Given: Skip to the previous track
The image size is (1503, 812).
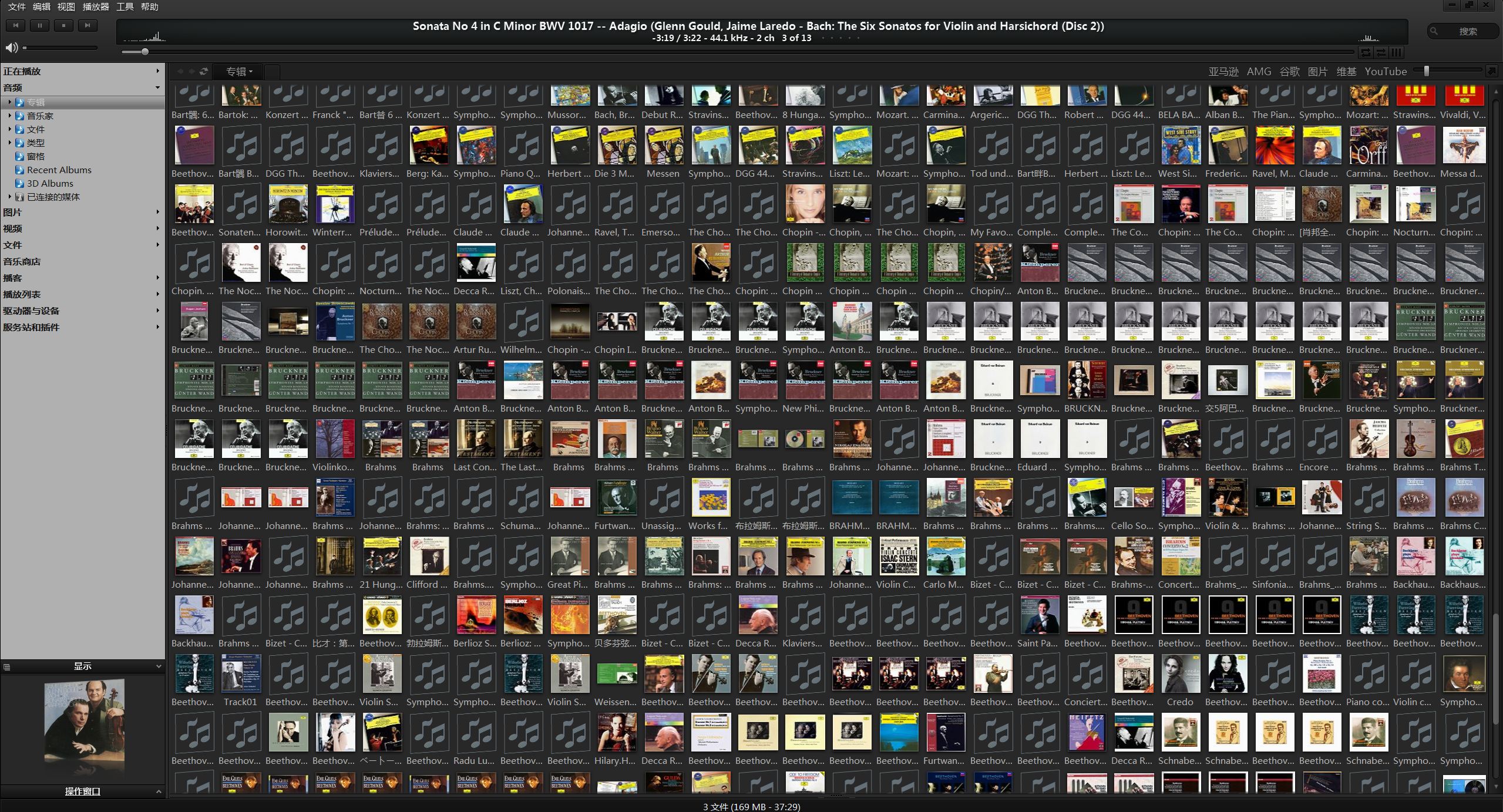Looking at the screenshot, I should [x=16, y=25].
